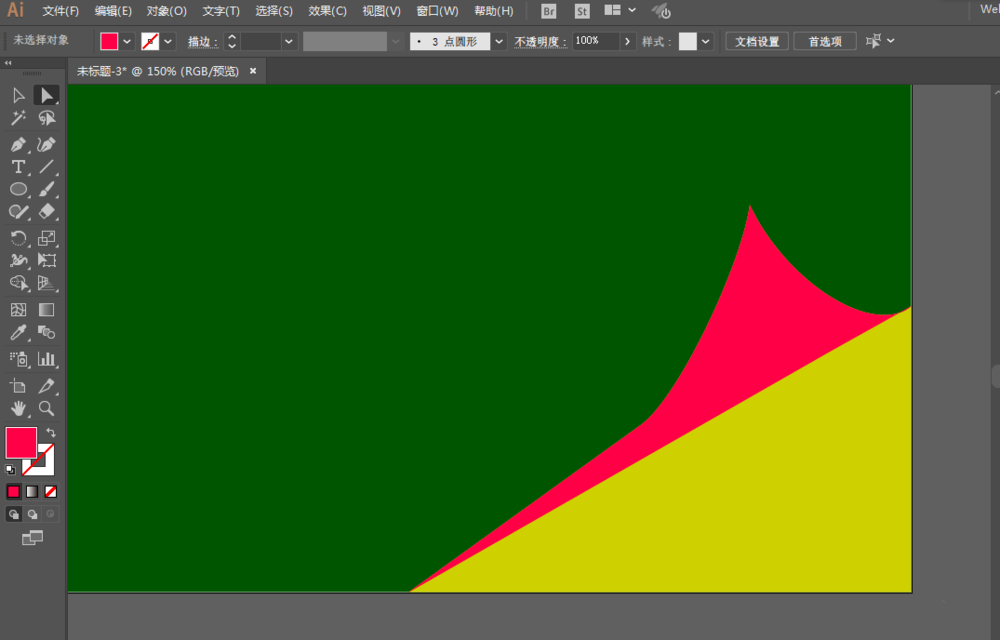Select the Artboard tool
Image resolution: width=1000 pixels, height=640 pixels.
click(x=18, y=386)
